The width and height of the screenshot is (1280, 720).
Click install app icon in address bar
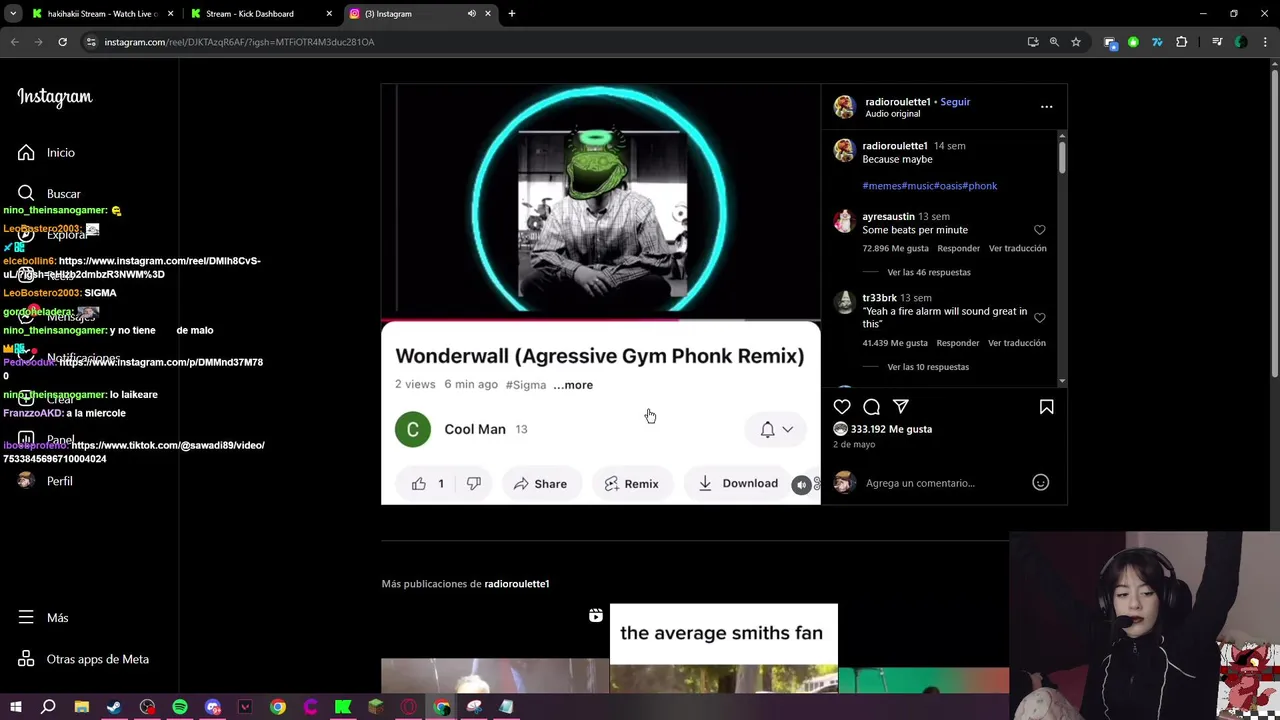tap(1033, 42)
